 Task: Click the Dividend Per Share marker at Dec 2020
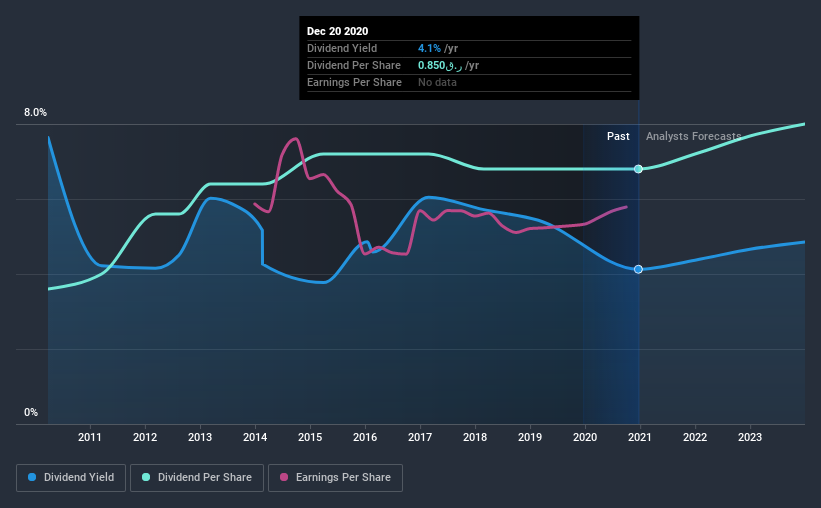pos(638,169)
